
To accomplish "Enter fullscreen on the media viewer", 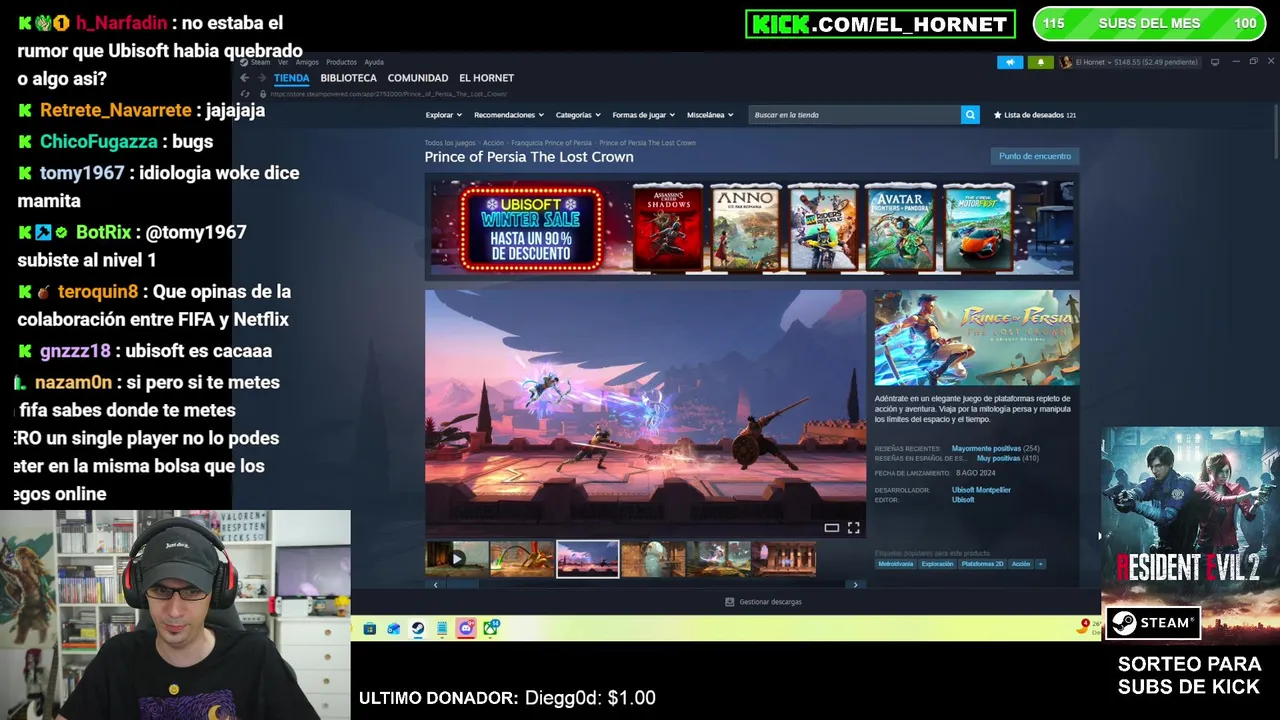I will point(853,528).
